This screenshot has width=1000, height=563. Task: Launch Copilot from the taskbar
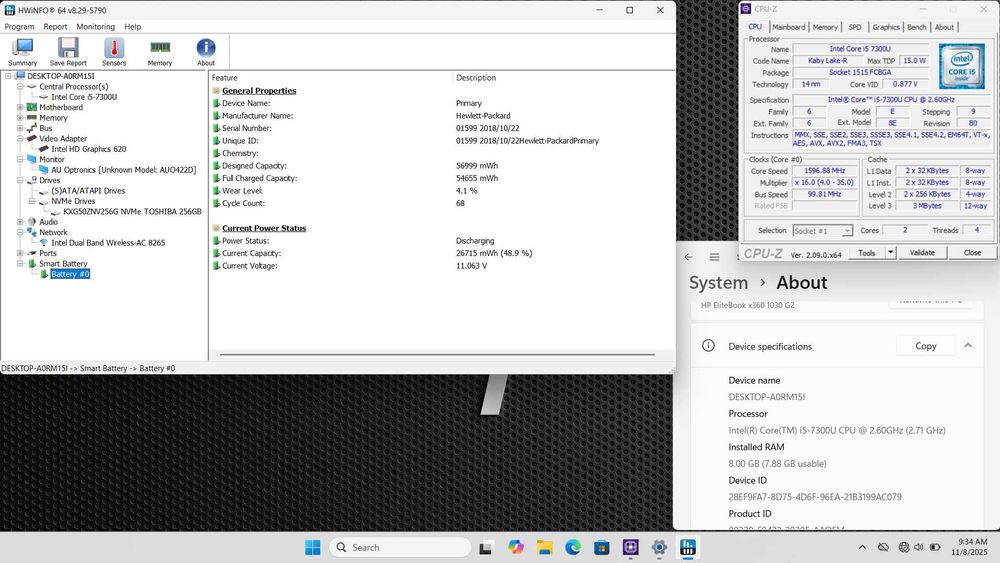click(515, 547)
